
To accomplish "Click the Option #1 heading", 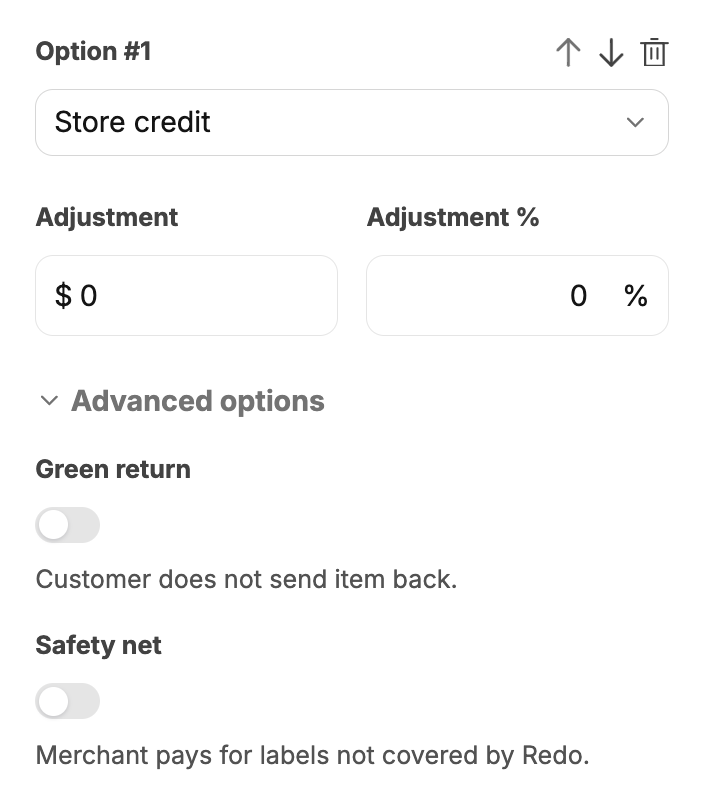I will coord(93,51).
